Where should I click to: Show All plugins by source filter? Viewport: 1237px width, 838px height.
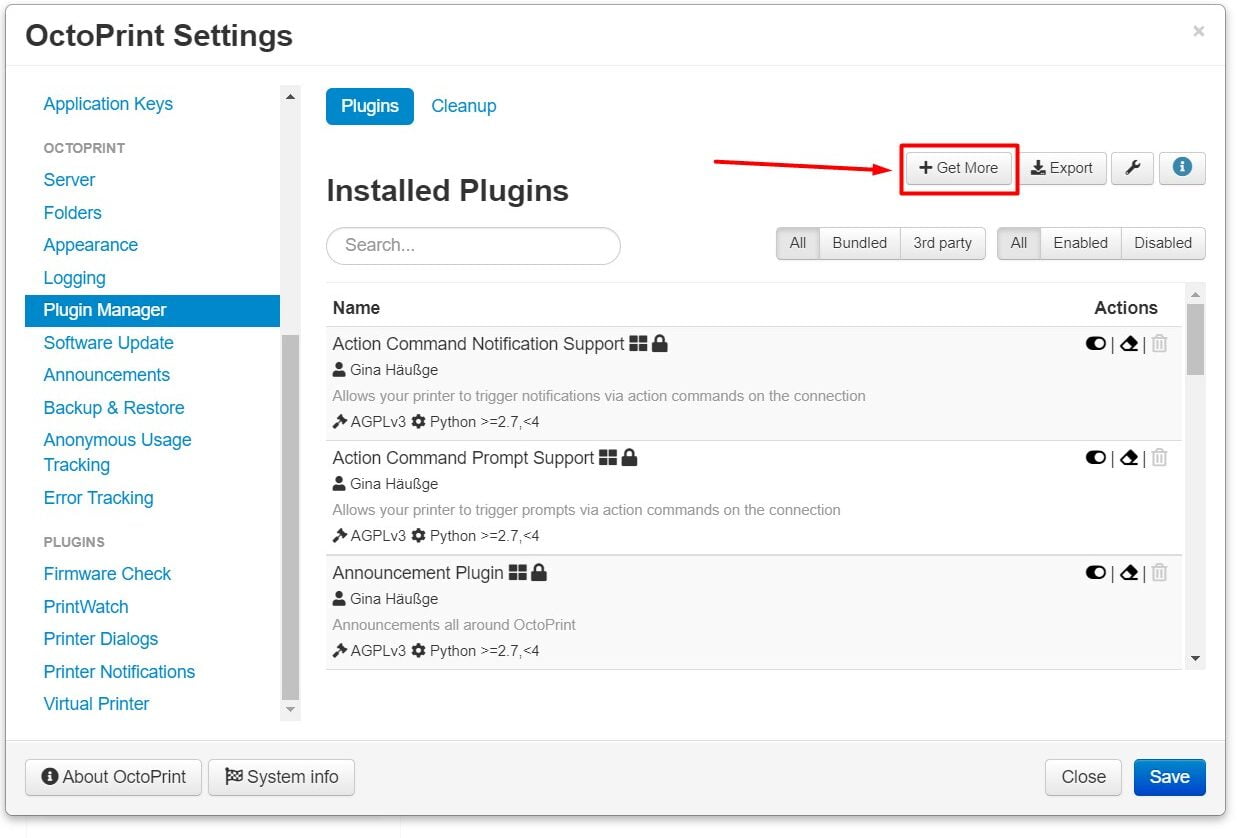click(x=798, y=243)
